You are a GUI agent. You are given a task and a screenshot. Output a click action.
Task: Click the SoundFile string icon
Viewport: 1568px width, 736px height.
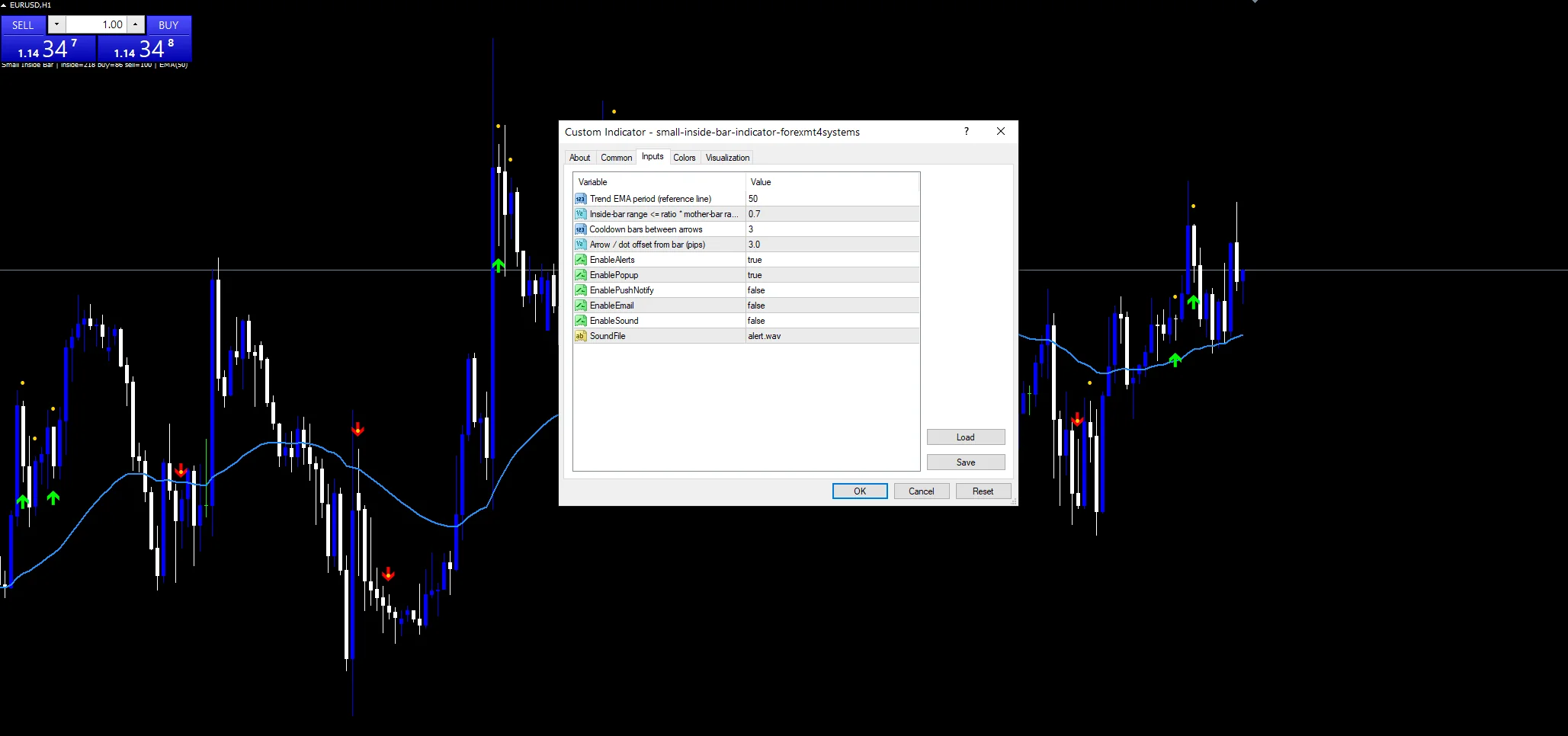click(580, 336)
